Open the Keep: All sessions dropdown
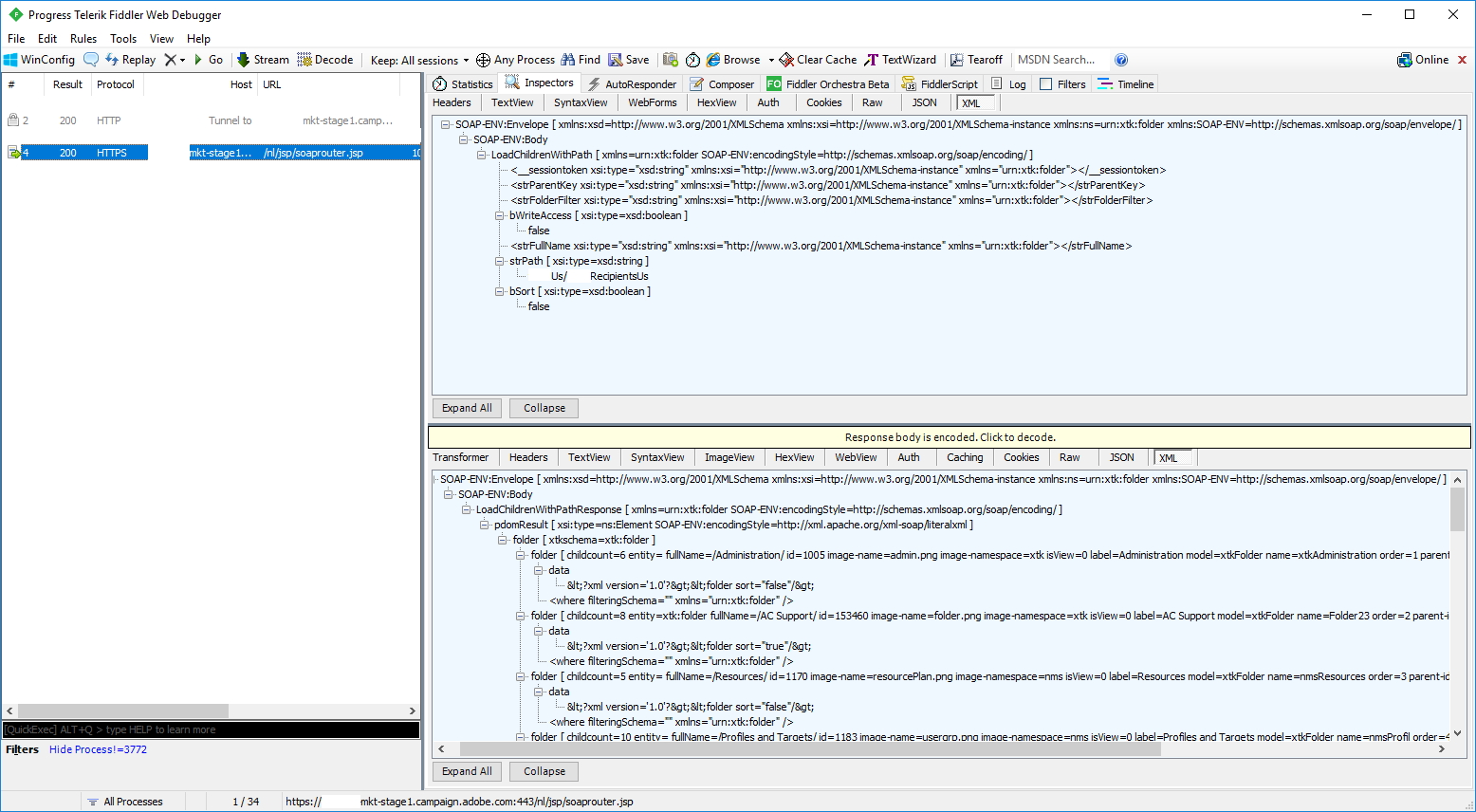Screen dimensions: 1476x812 419,61
